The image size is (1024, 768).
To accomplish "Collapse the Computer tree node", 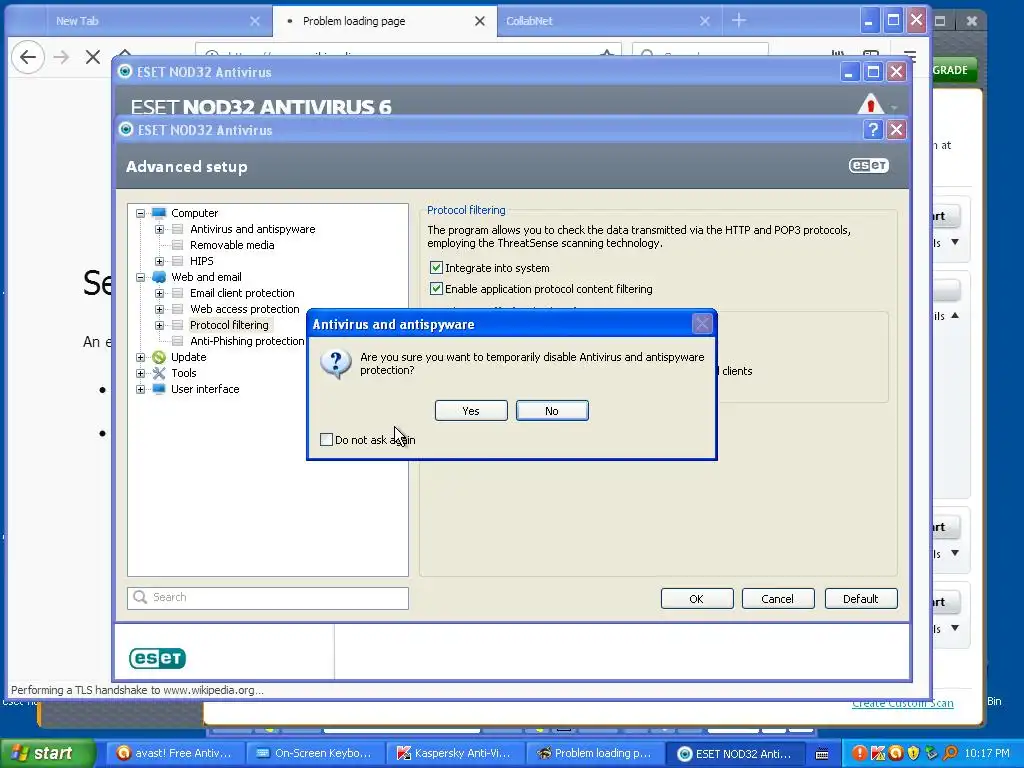I will pyautogui.click(x=140, y=213).
